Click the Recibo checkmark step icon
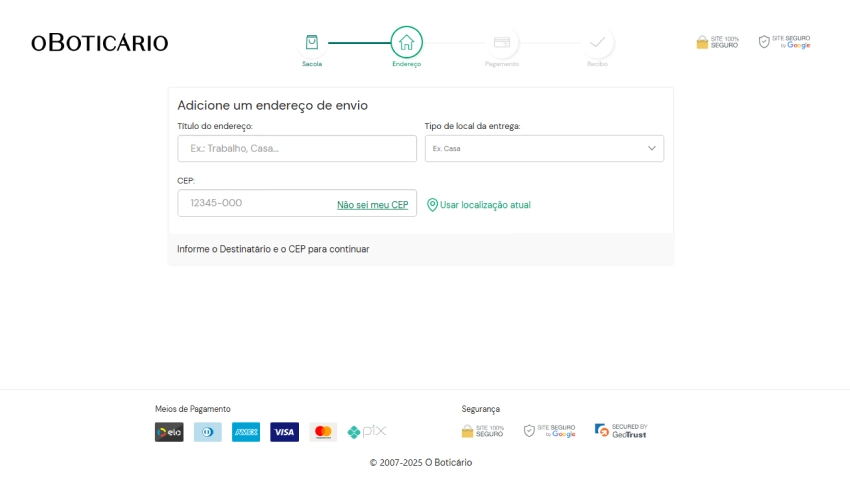This screenshot has height=480, width=850. click(x=597, y=42)
